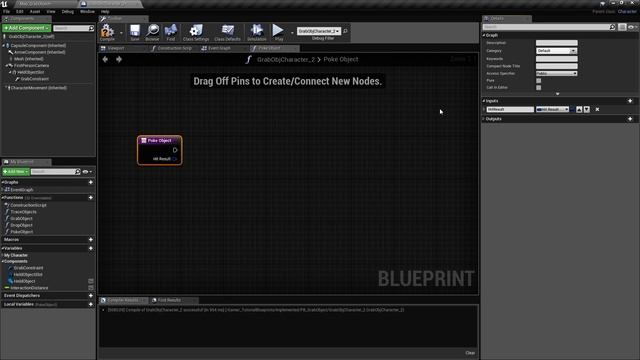Navigate forward with the right arrow

(119, 59)
